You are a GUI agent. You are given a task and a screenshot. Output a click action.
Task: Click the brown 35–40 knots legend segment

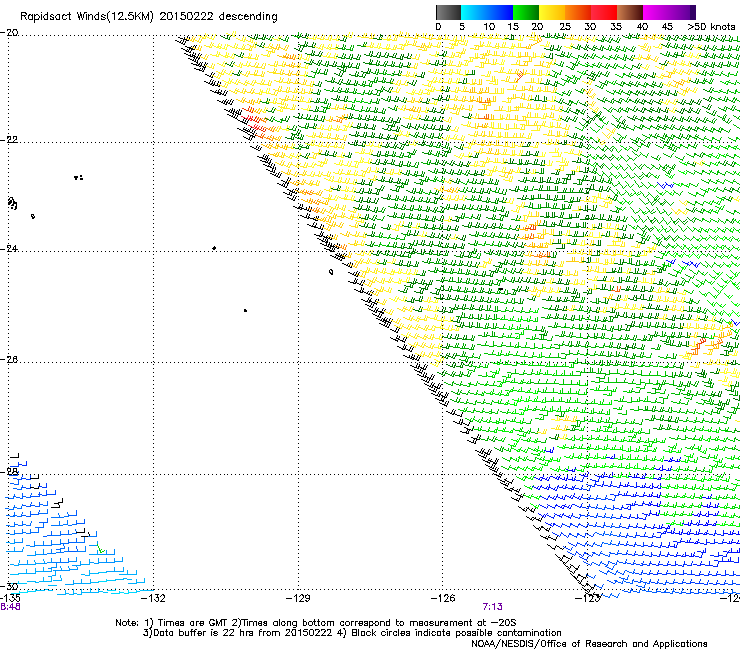(630, 12)
